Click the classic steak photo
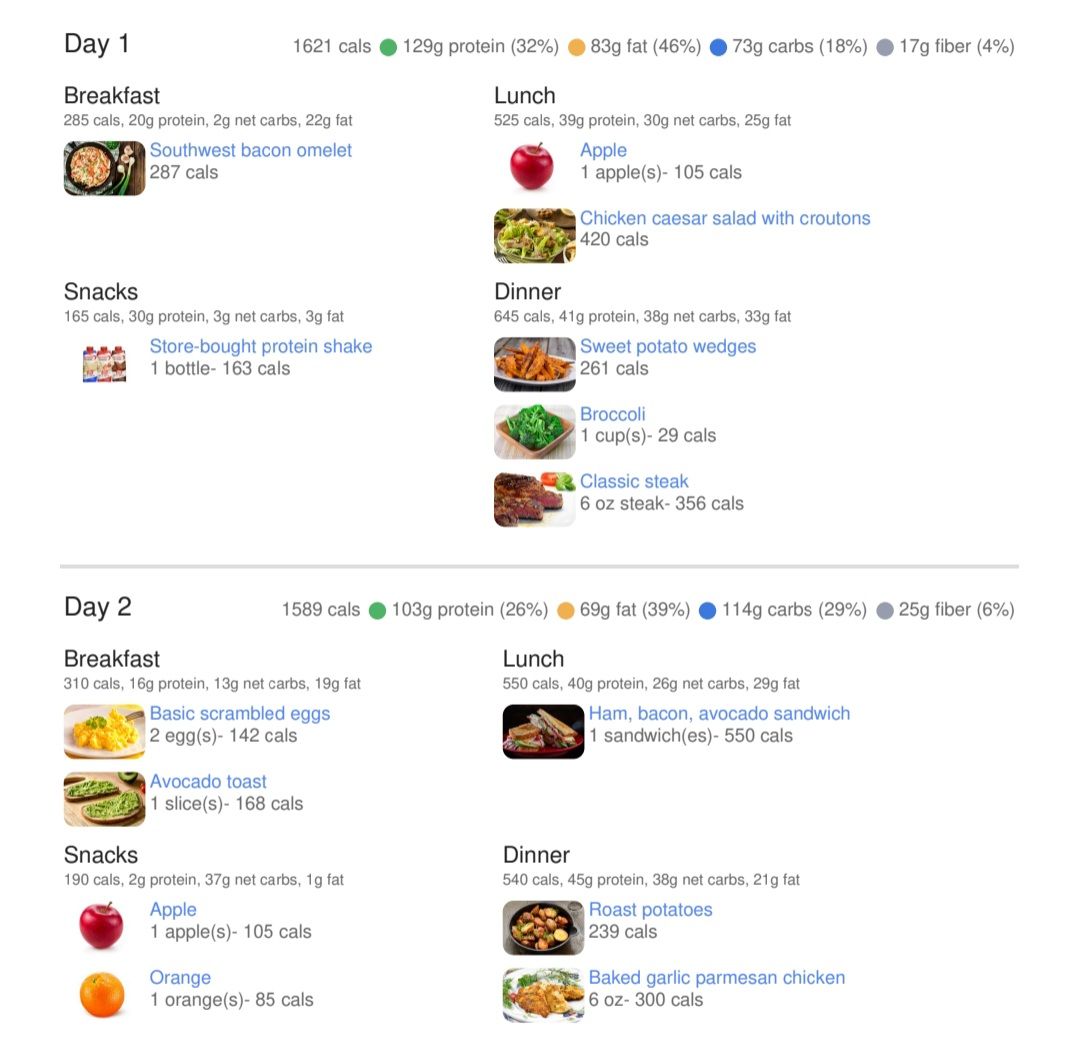The height and width of the screenshot is (1044, 1080). point(534,499)
